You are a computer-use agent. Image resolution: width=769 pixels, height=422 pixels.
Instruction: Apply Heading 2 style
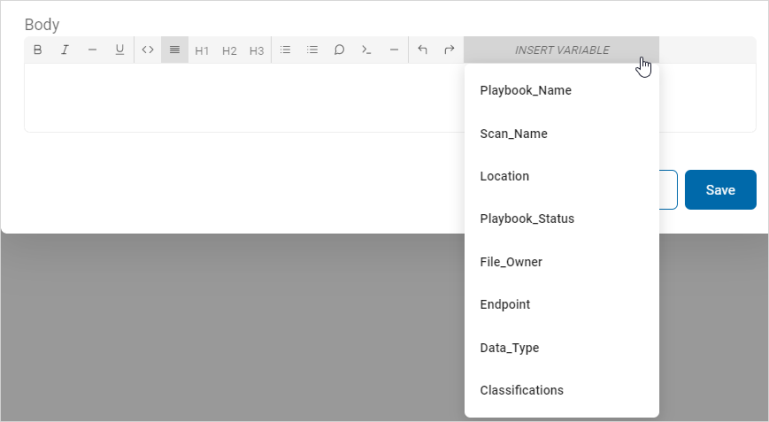(229, 50)
